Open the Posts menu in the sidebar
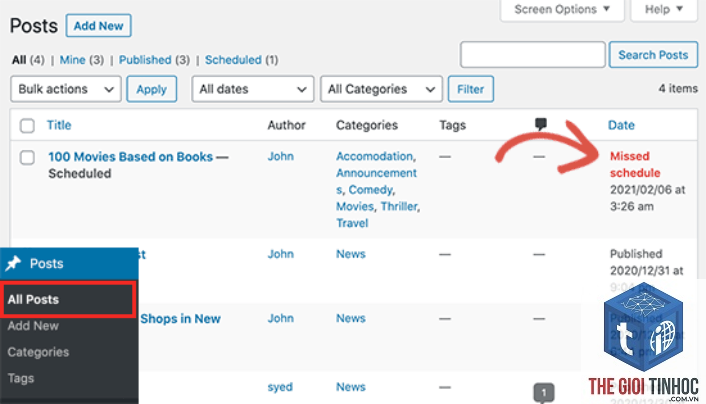Image resolution: width=706 pixels, height=404 pixels. coord(69,263)
